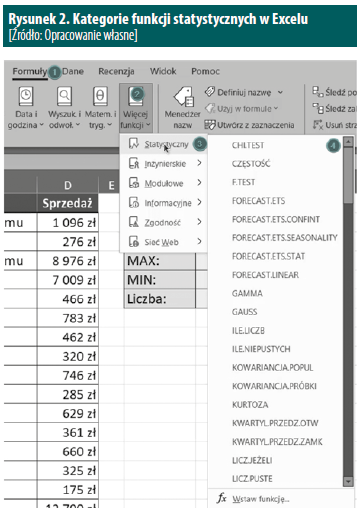The width and height of the screenshot is (362, 519).
Task: Expand the Zgodność submenu arrow
Action: click(x=199, y=222)
